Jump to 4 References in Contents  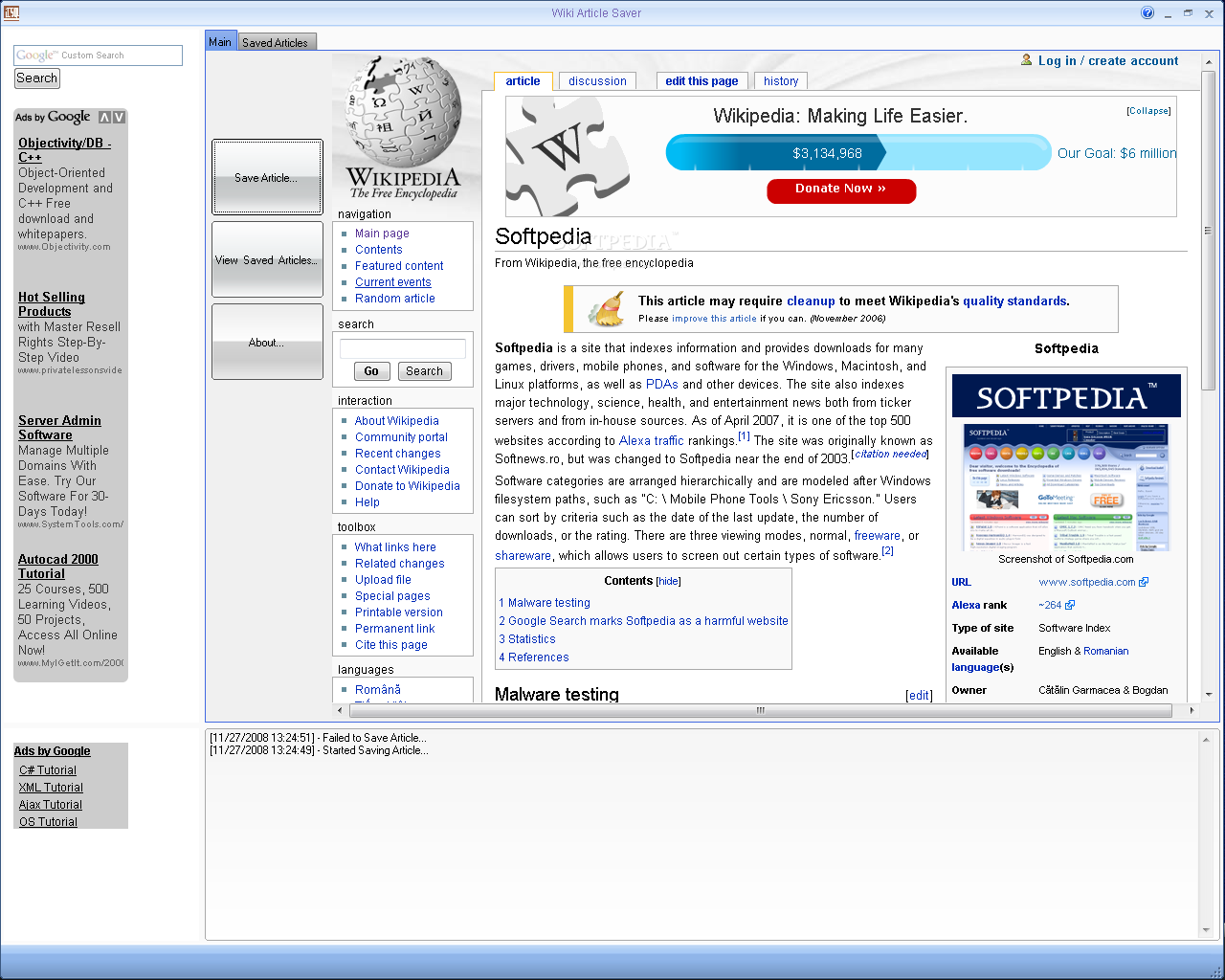click(534, 657)
